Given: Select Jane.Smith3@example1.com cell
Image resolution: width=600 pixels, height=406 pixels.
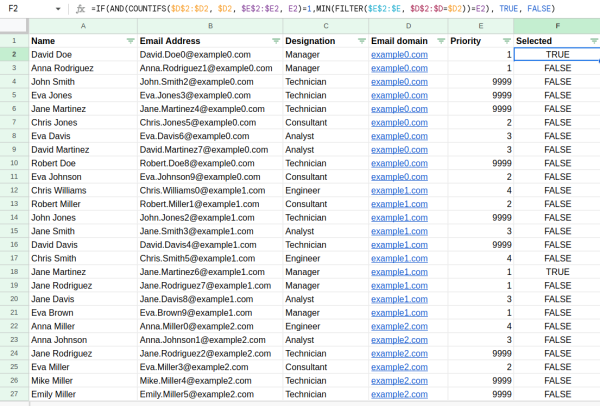Looking at the screenshot, I should 210,231.
